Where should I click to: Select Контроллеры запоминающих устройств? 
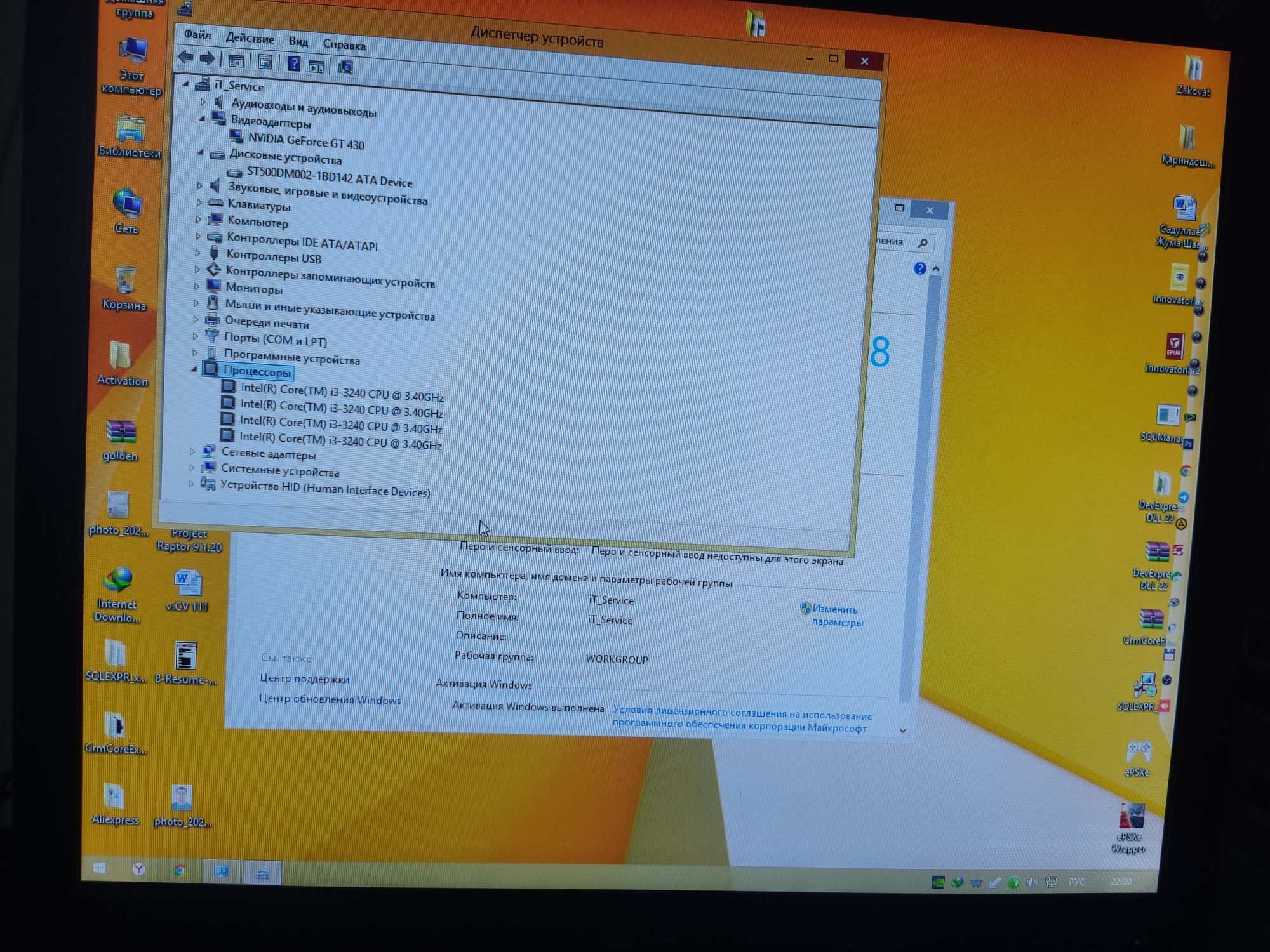330,276
